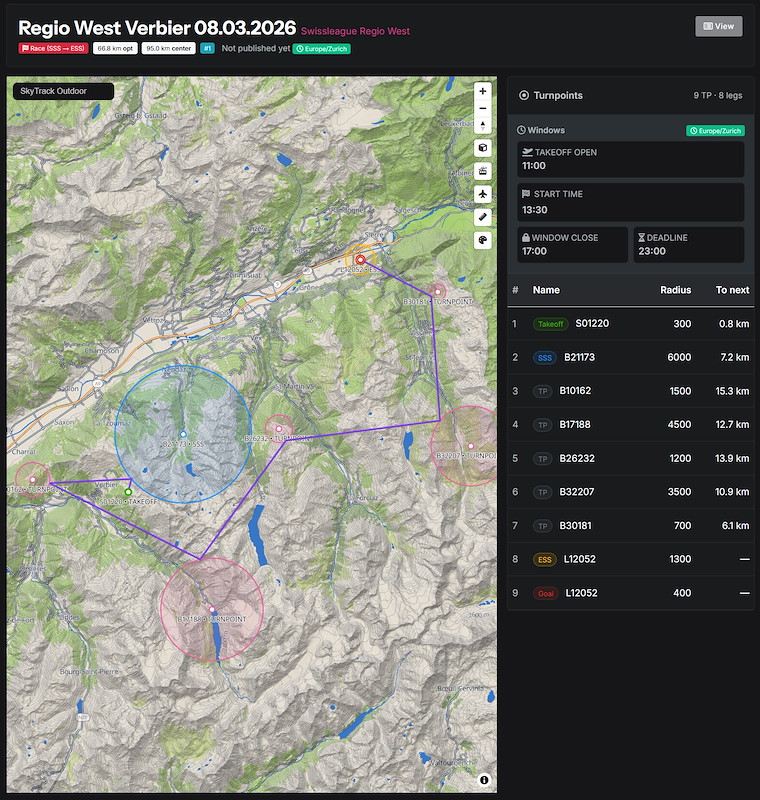Select SSS B21173 turnpoint row
This screenshot has width=760, height=800.
pyautogui.click(x=630, y=357)
